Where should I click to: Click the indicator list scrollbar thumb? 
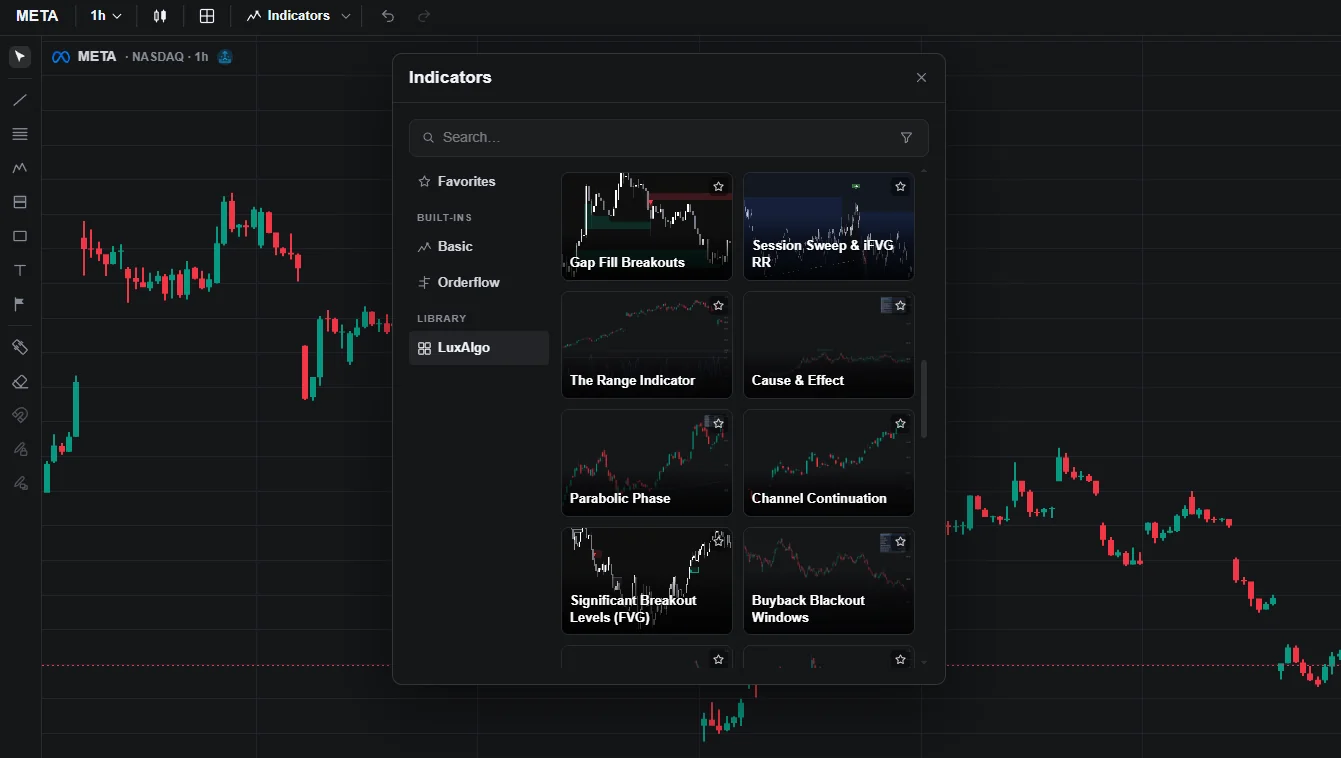click(924, 399)
